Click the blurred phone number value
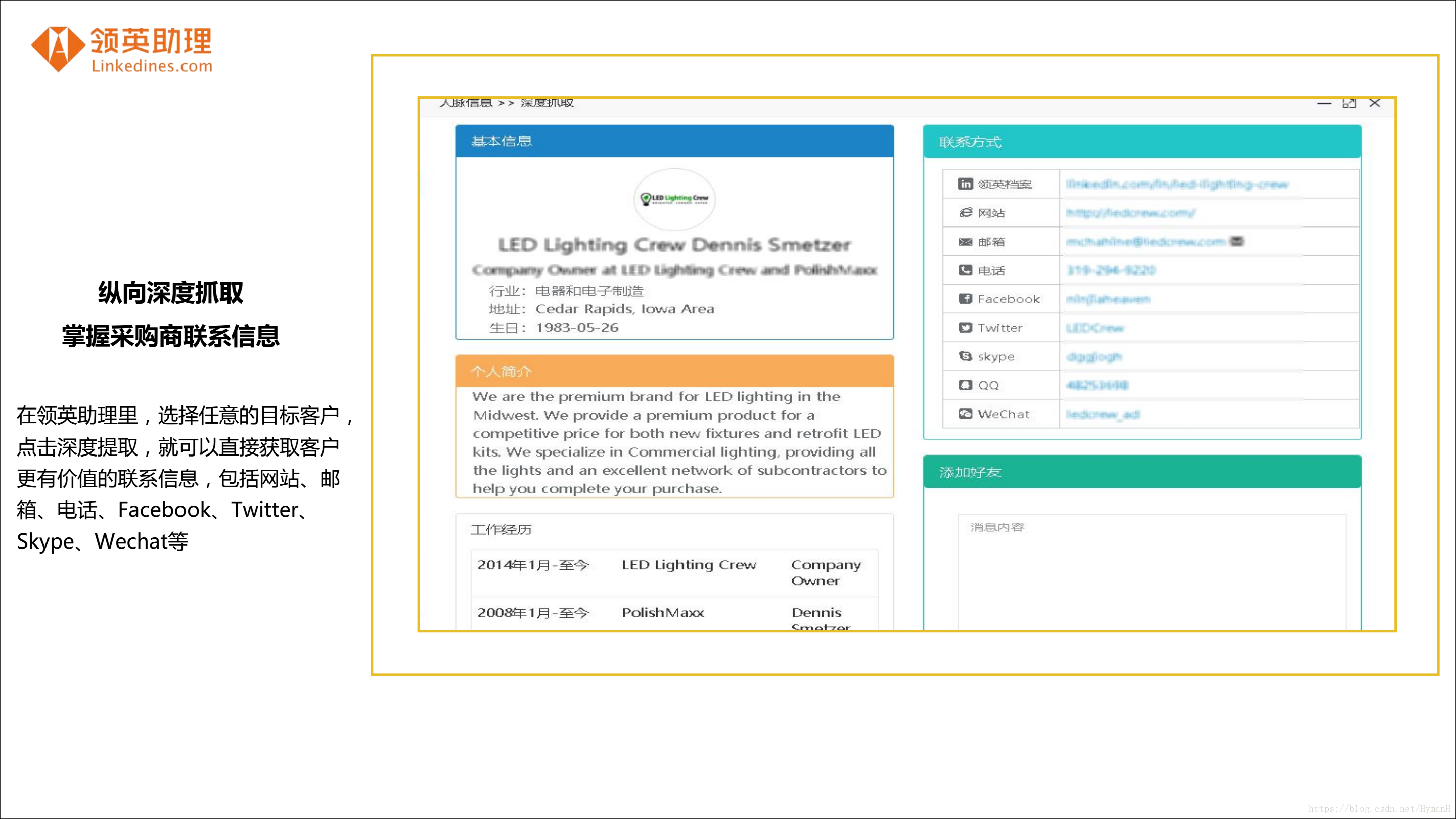The width and height of the screenshot is (1456, 819). click(x=1111, y=270)
